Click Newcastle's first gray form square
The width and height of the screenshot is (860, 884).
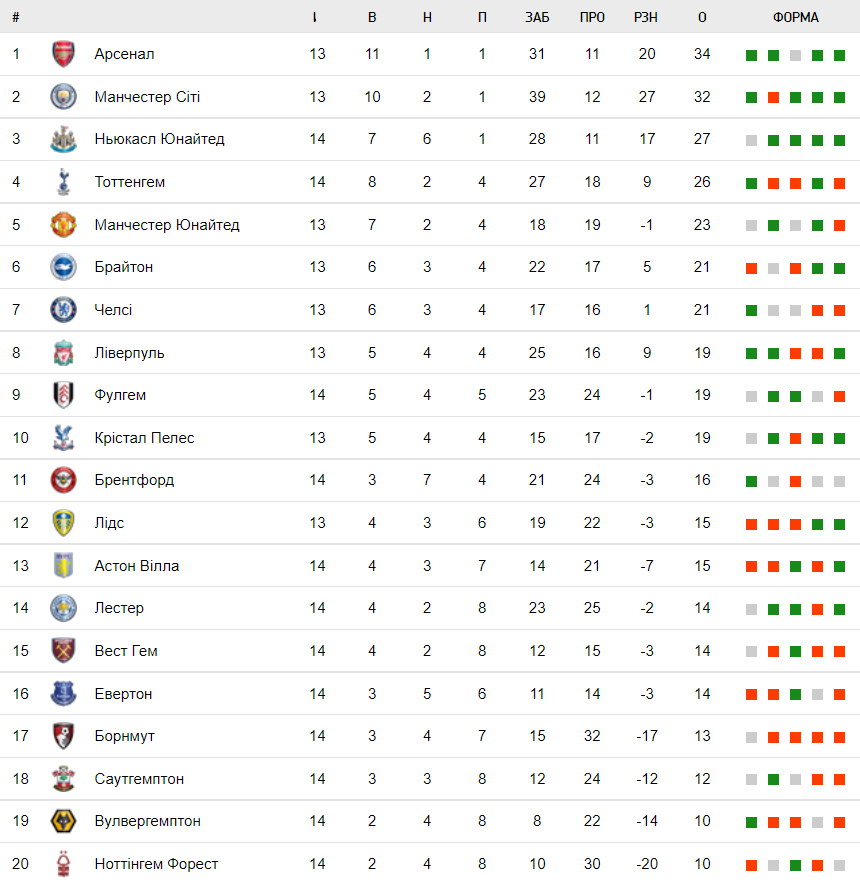751,140
